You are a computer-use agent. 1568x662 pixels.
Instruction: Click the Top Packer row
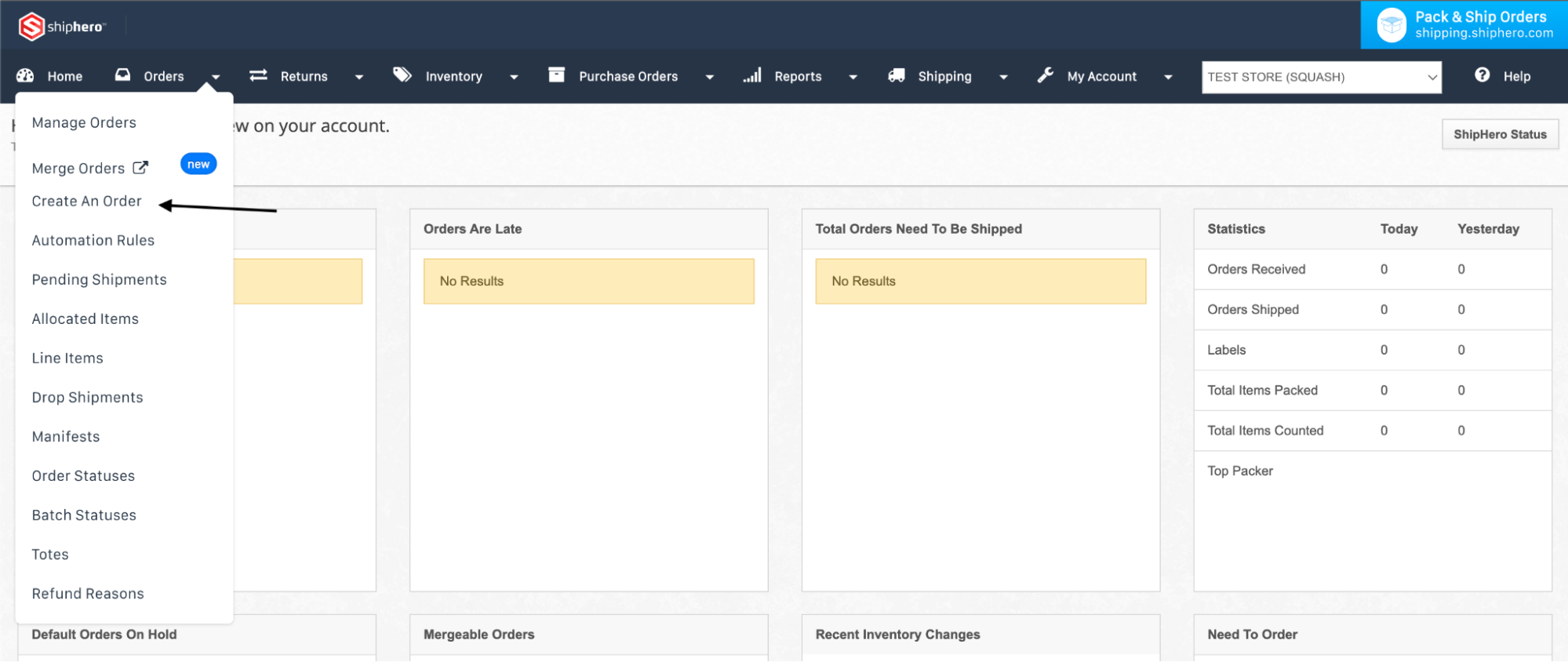point(1373,471)
